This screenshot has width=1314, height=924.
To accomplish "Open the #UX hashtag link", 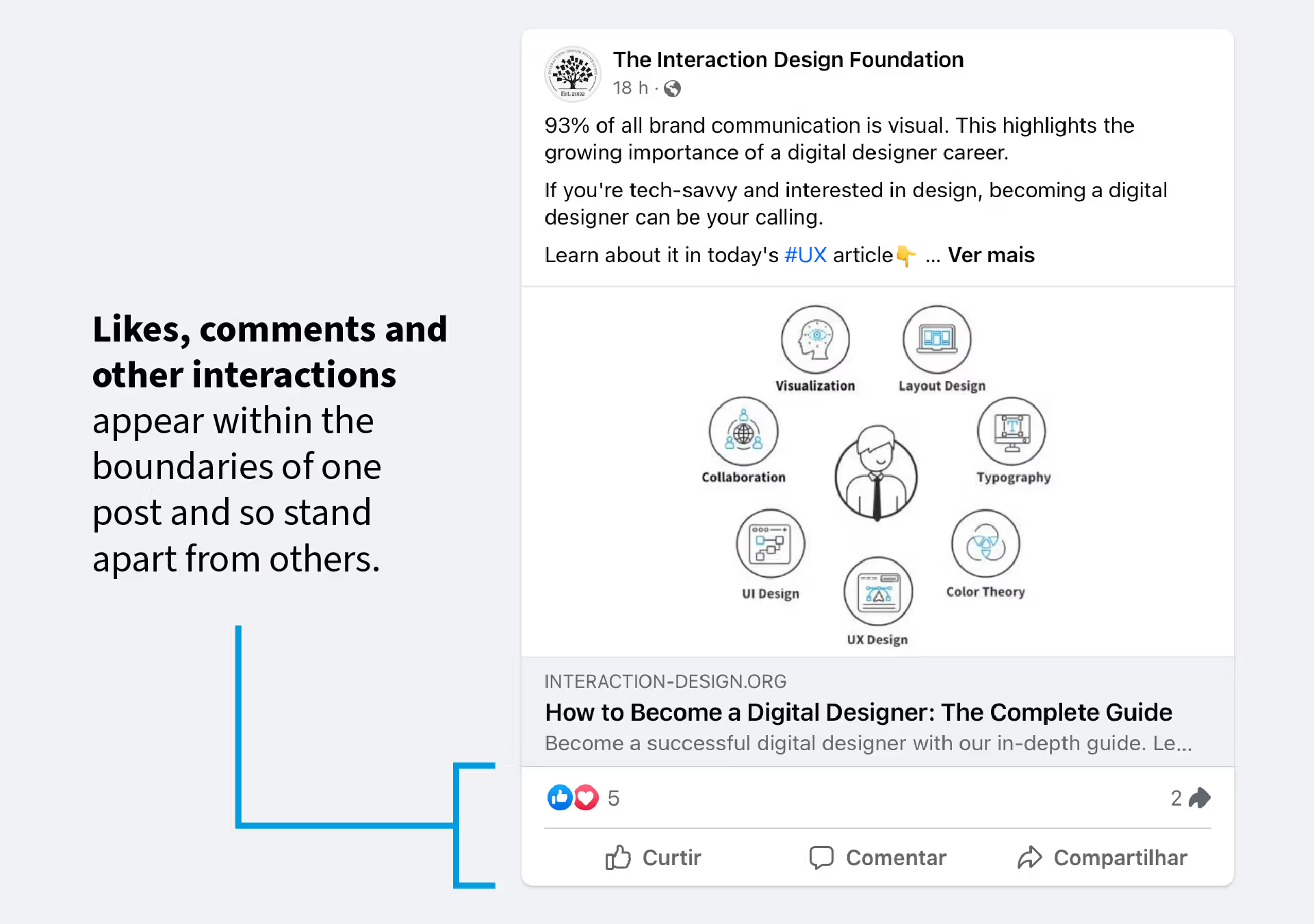I will [x=805, y=255].
